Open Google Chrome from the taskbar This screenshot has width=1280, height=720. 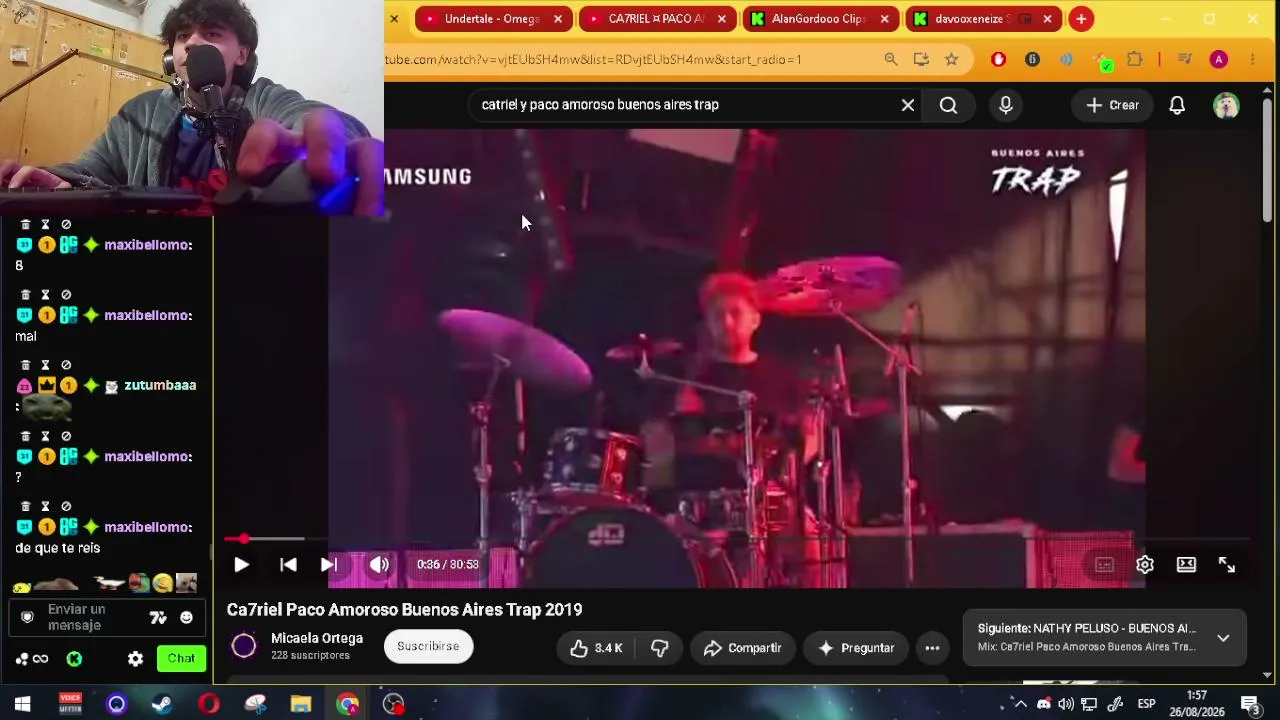click(347, 704)
